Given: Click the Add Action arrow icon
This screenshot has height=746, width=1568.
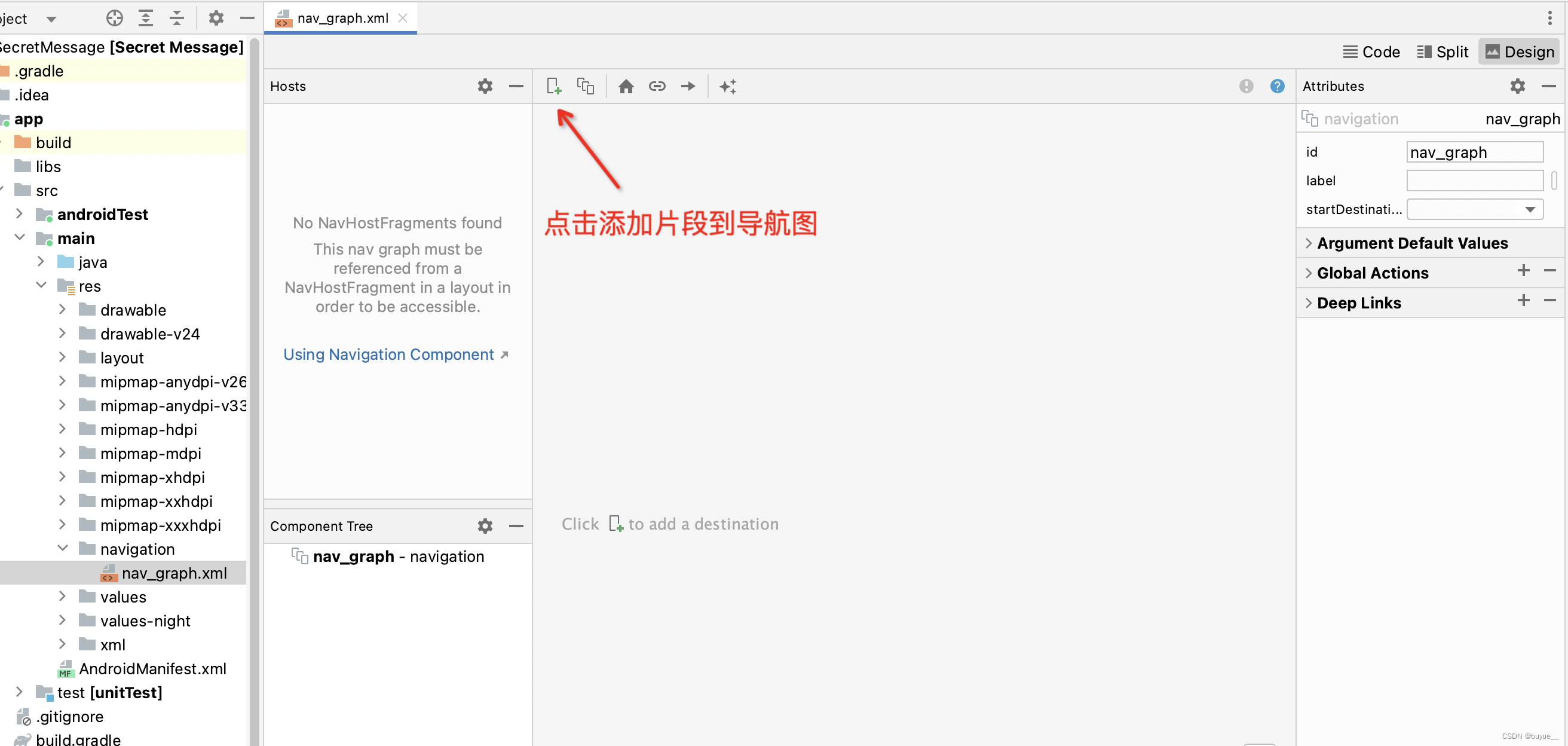Looking at the screenshot, I should click(x=688, y=87).
